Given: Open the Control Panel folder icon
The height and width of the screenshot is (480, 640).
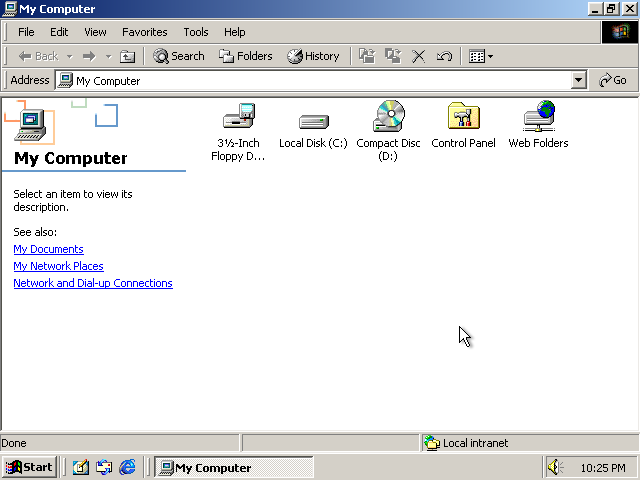Looking at the screenshot, I should pyautogui.click(x=463, y=116).
